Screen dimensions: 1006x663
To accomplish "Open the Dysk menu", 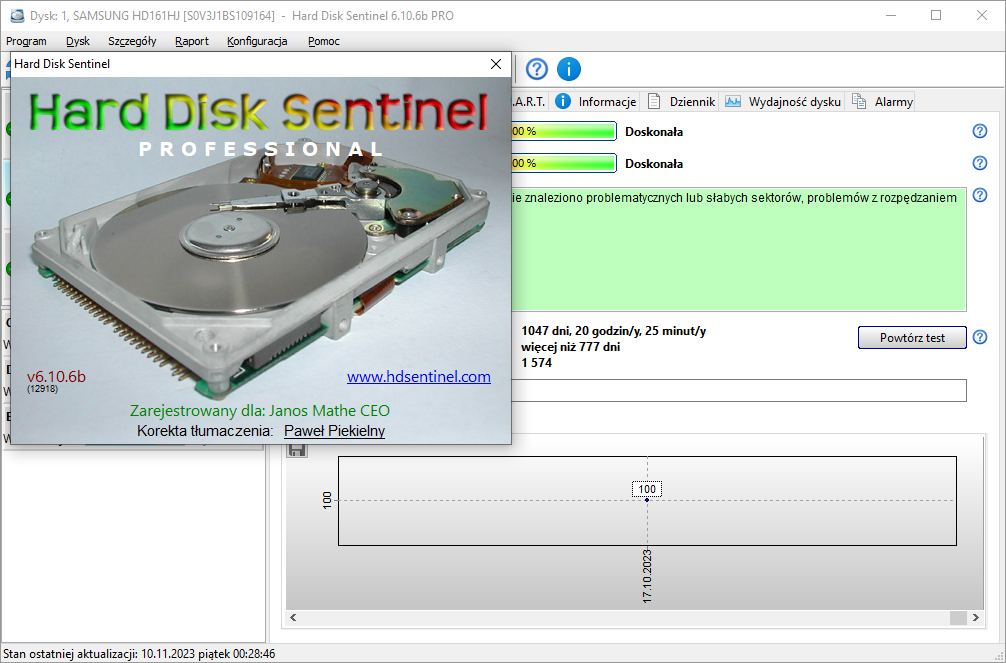I will click(78, 41).
